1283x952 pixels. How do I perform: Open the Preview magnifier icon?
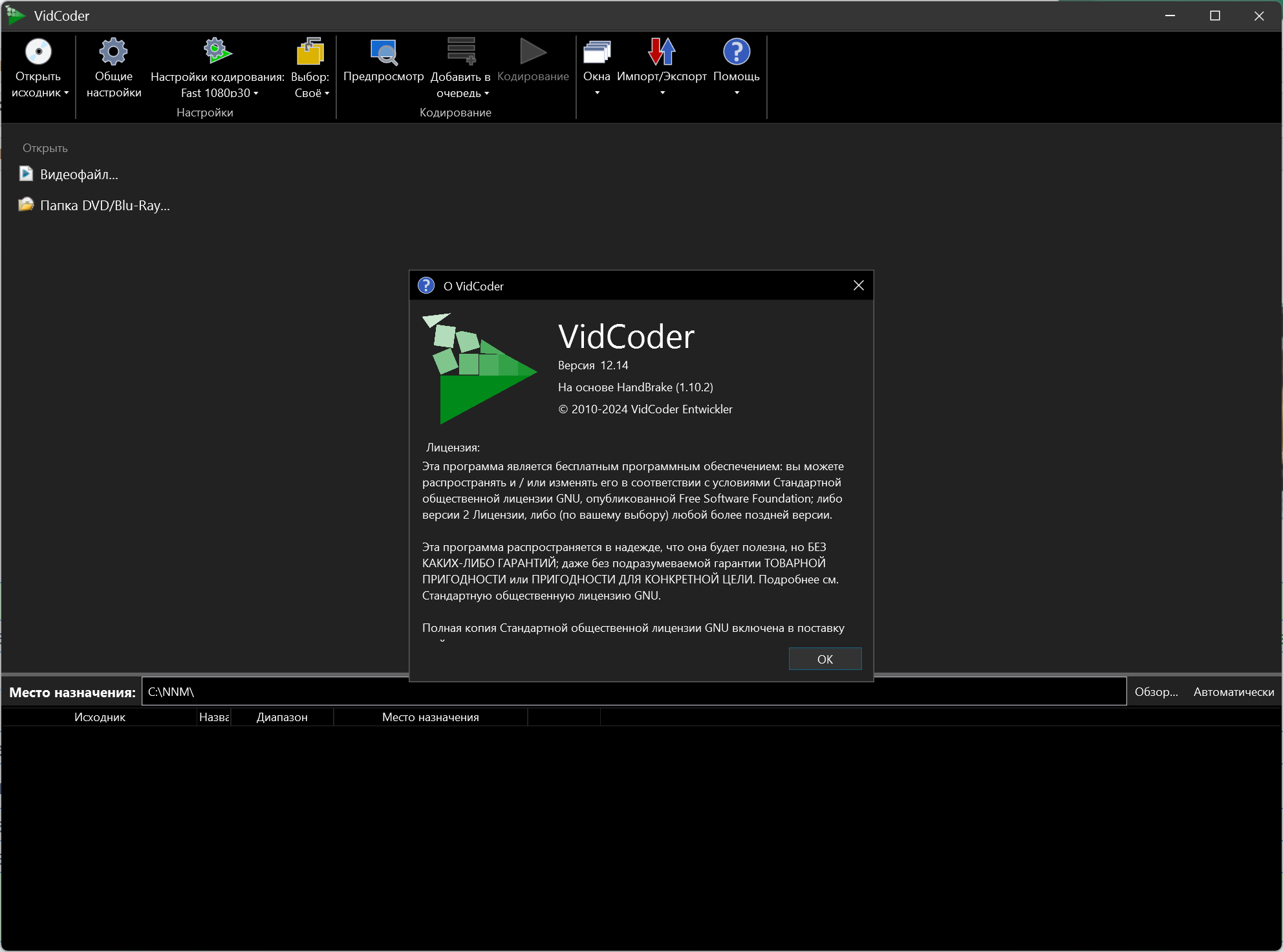[x=383, y=52]
